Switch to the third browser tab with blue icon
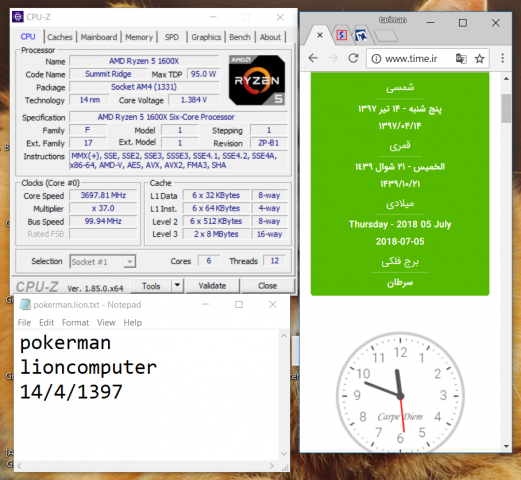 pyautogui.click(x=361, y=35)
